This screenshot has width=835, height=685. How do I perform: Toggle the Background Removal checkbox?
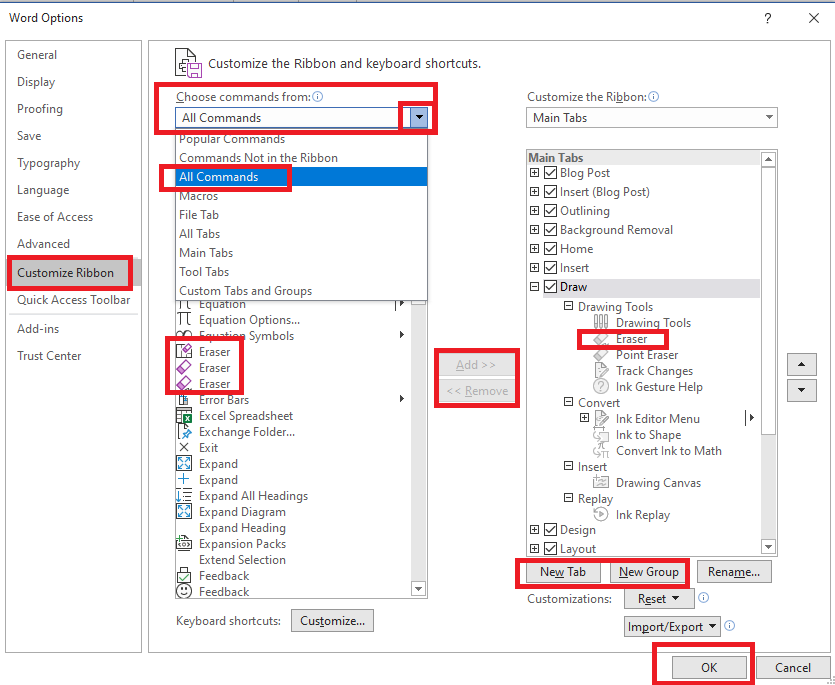(x=551, y=230)
